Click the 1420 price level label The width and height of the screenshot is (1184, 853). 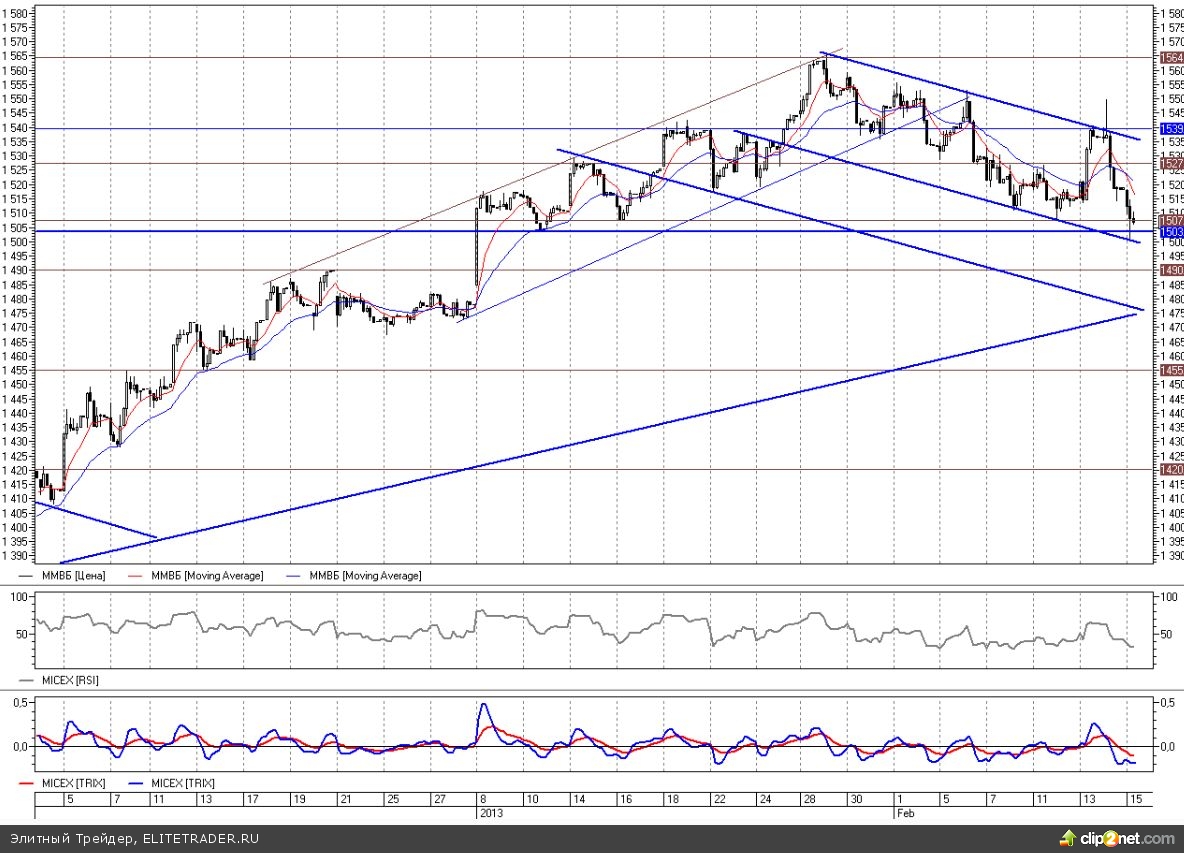pos(1170,469)
